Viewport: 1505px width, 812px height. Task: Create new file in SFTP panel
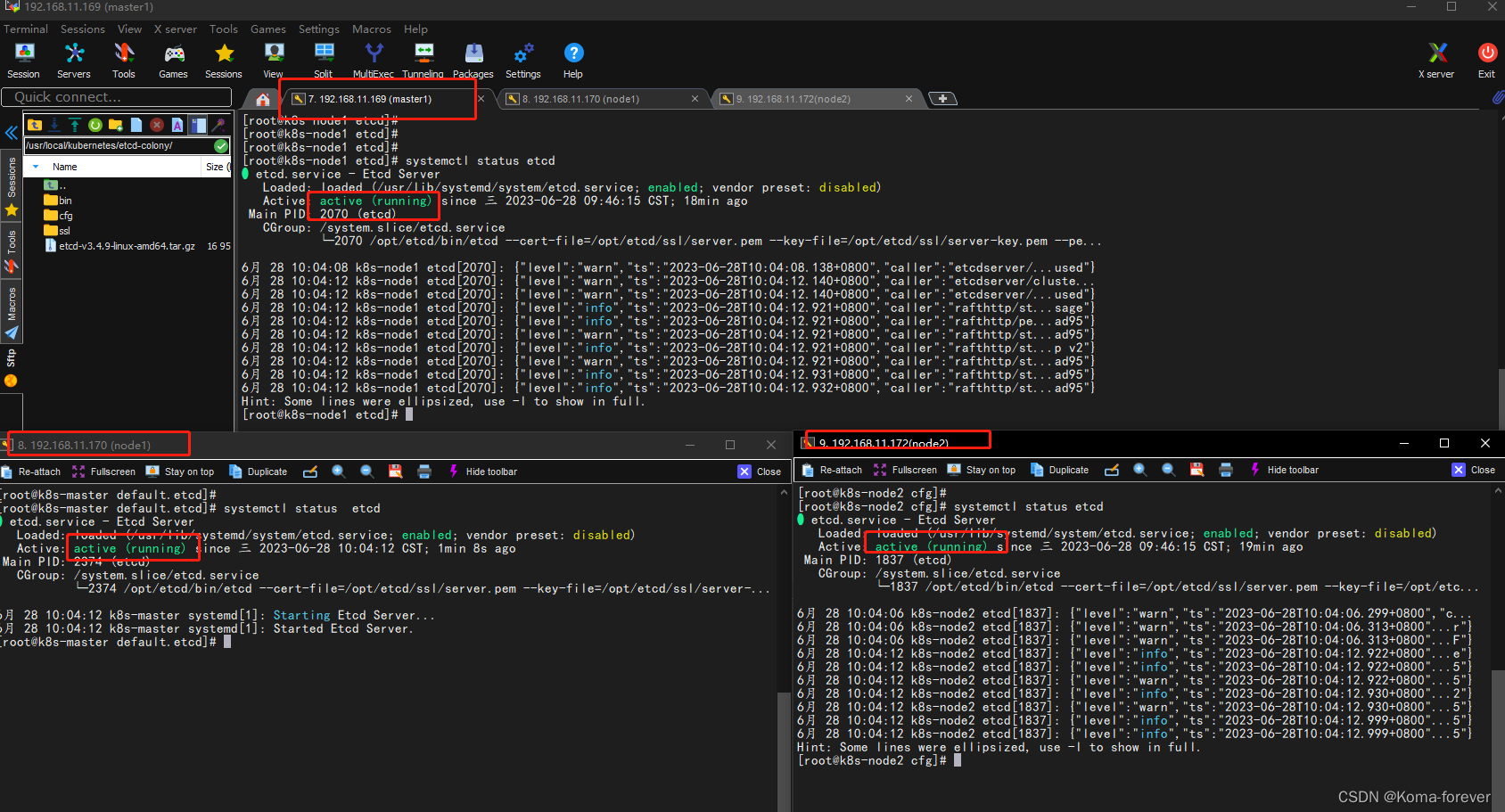(136, 125)
